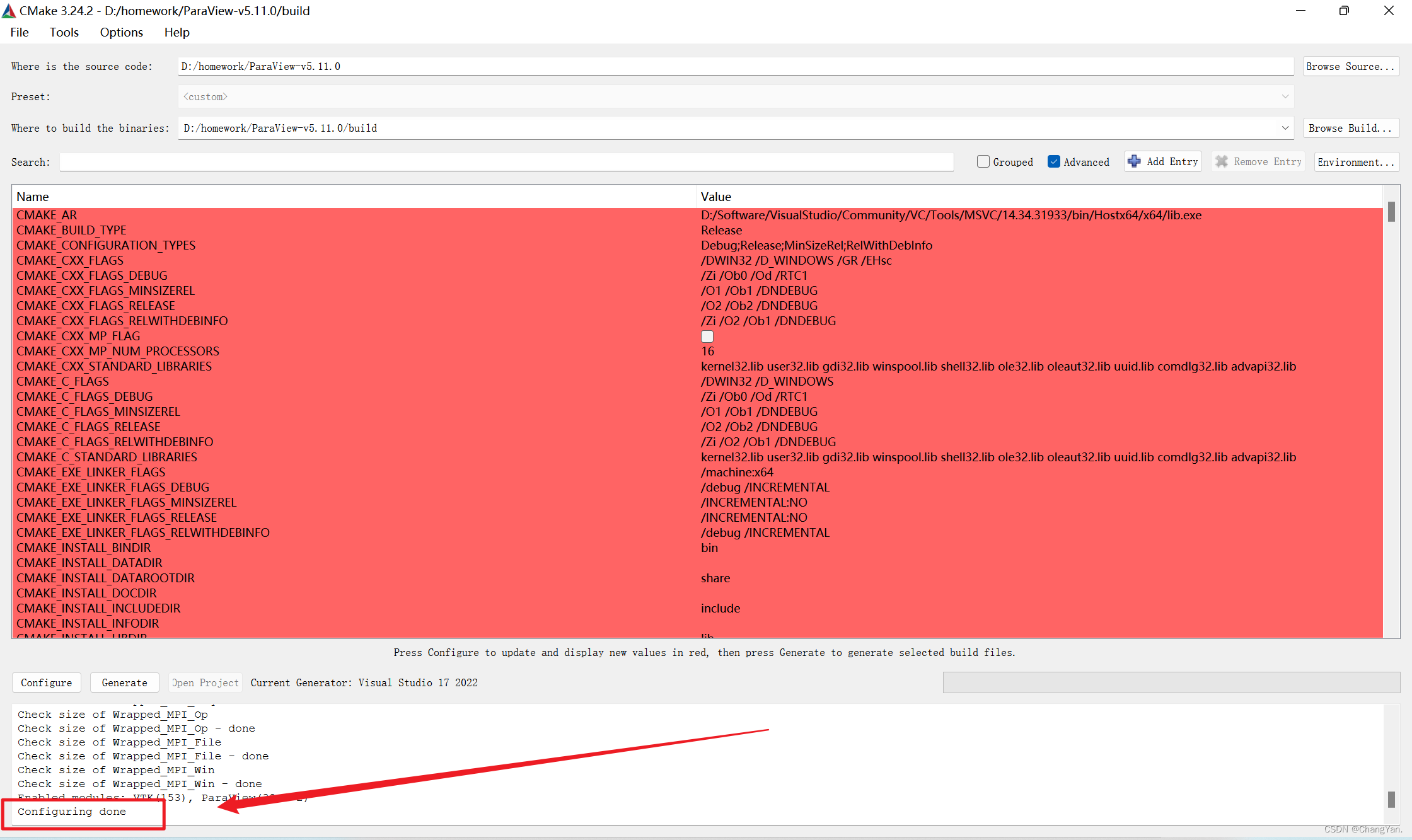Click the Configure button
Image resolution: width=1412 pixels, height=840 pixels.
pos(47,682)
